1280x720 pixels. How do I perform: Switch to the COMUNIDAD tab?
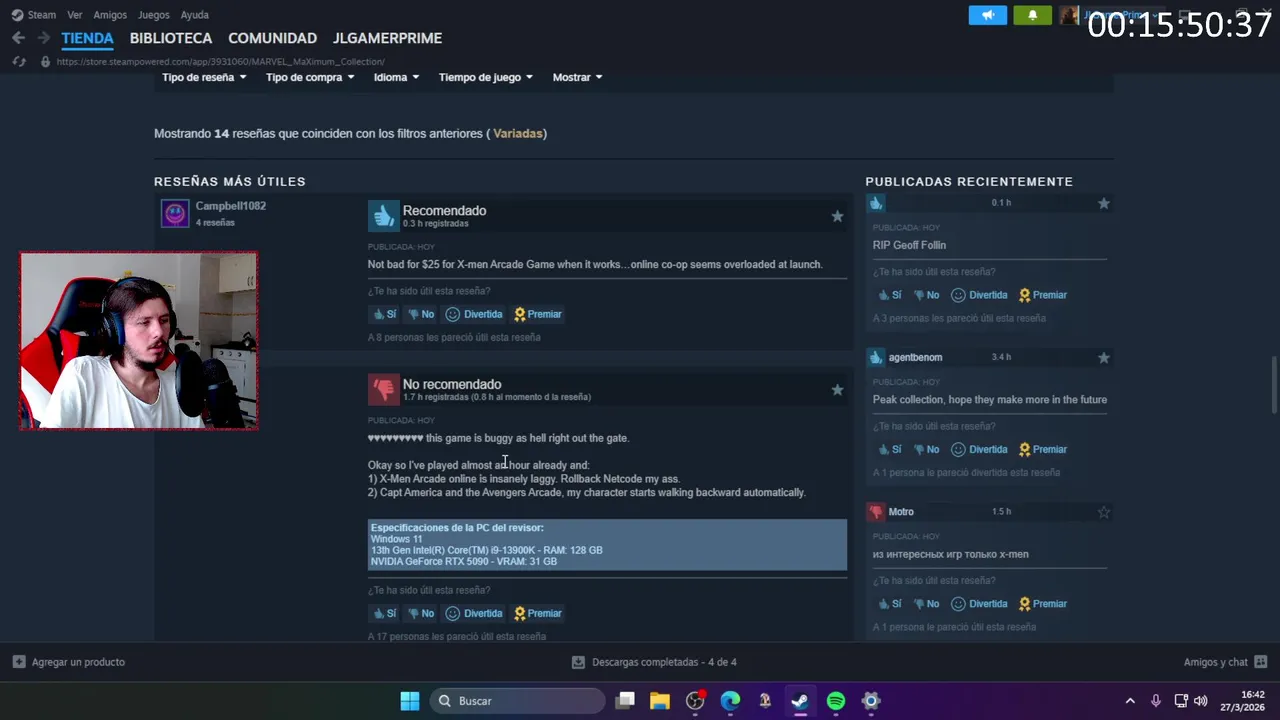click(x=272, y=38)
